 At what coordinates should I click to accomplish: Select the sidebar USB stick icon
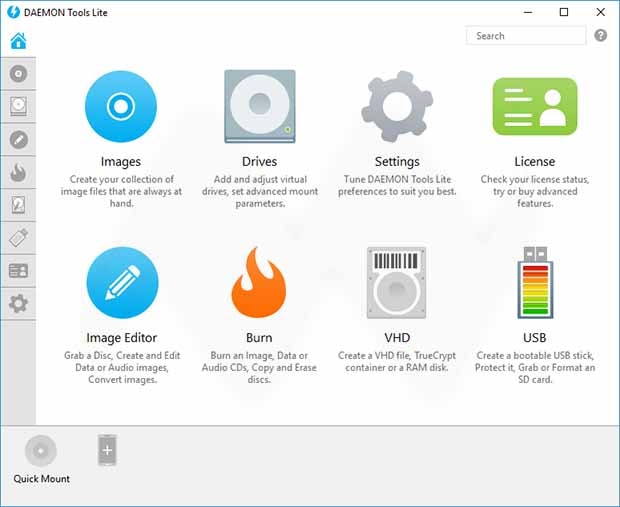[x=18, y=238]
